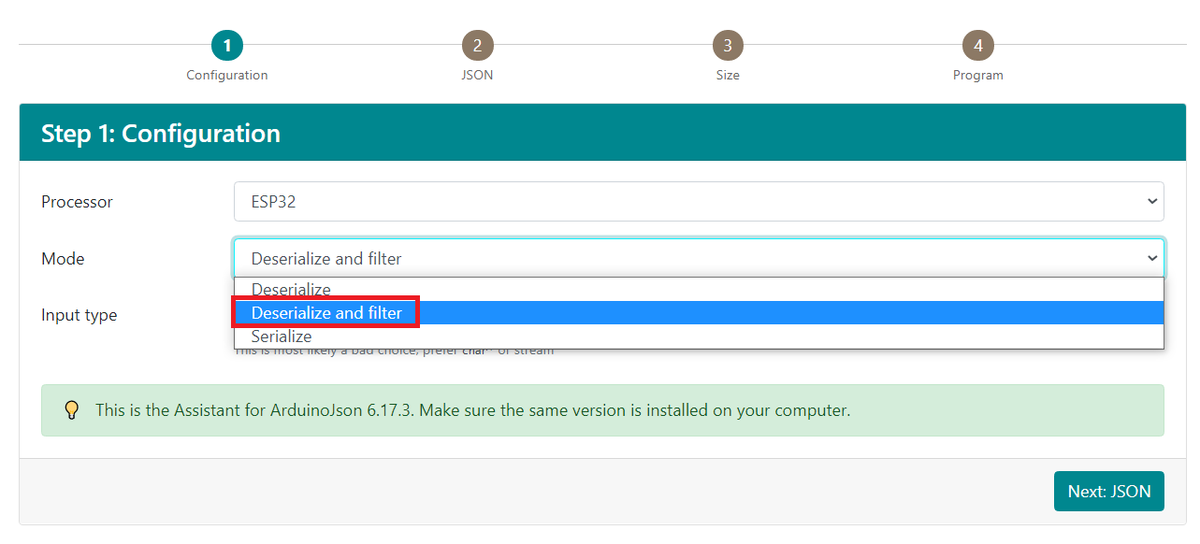Image resolution: width=1200 pixels, height=544 pixels.
Task: Open the Processor dropdown showing ESP32
Action: 699,201
